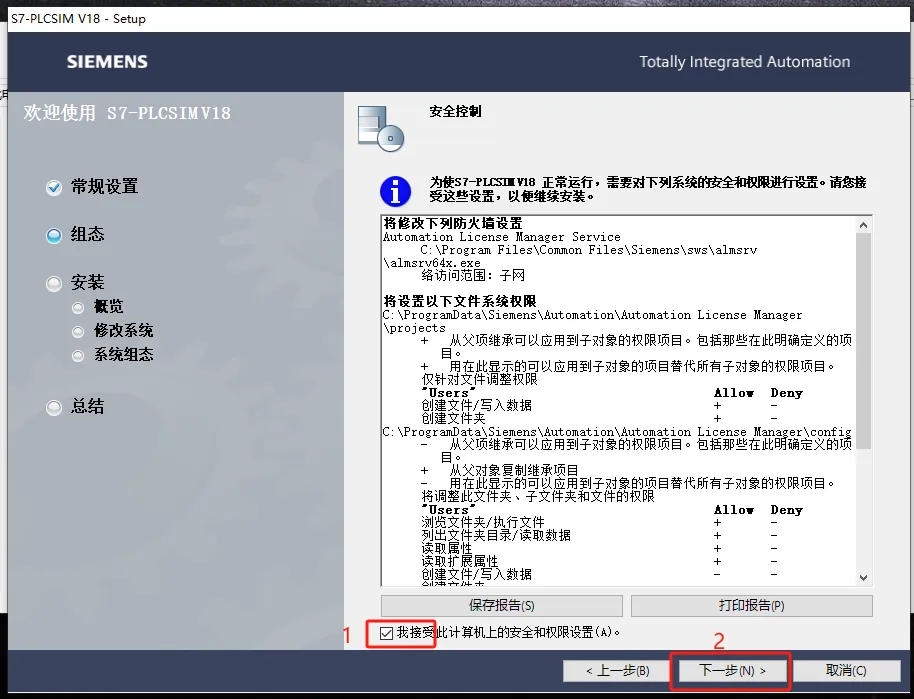Click S7-PLCSIM V18 - Setup title bar
Image resolution: width=914 pixels, height=699 pixels.
point(458,19)
